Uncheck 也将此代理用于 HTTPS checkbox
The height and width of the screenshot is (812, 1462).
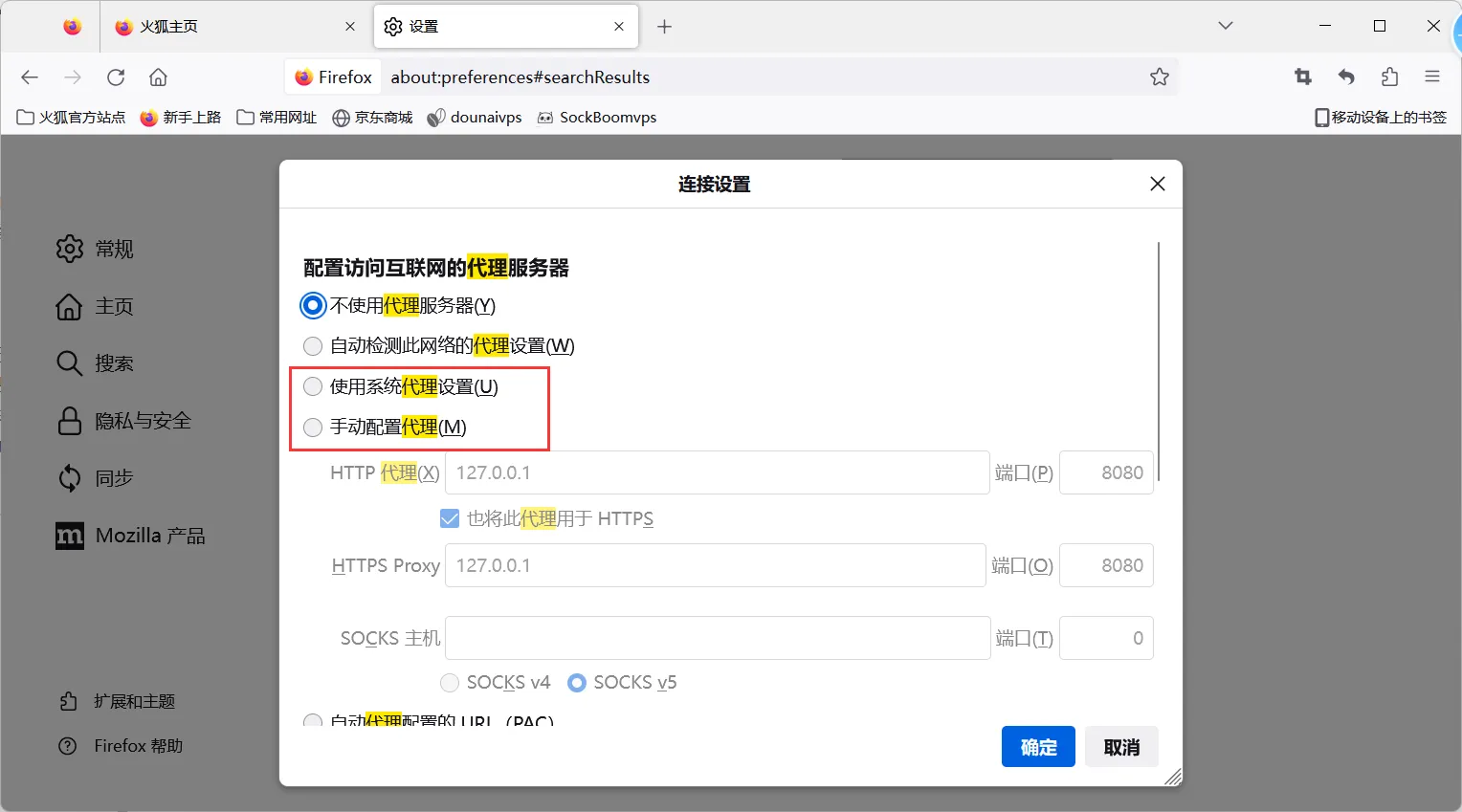pos(450,518)
